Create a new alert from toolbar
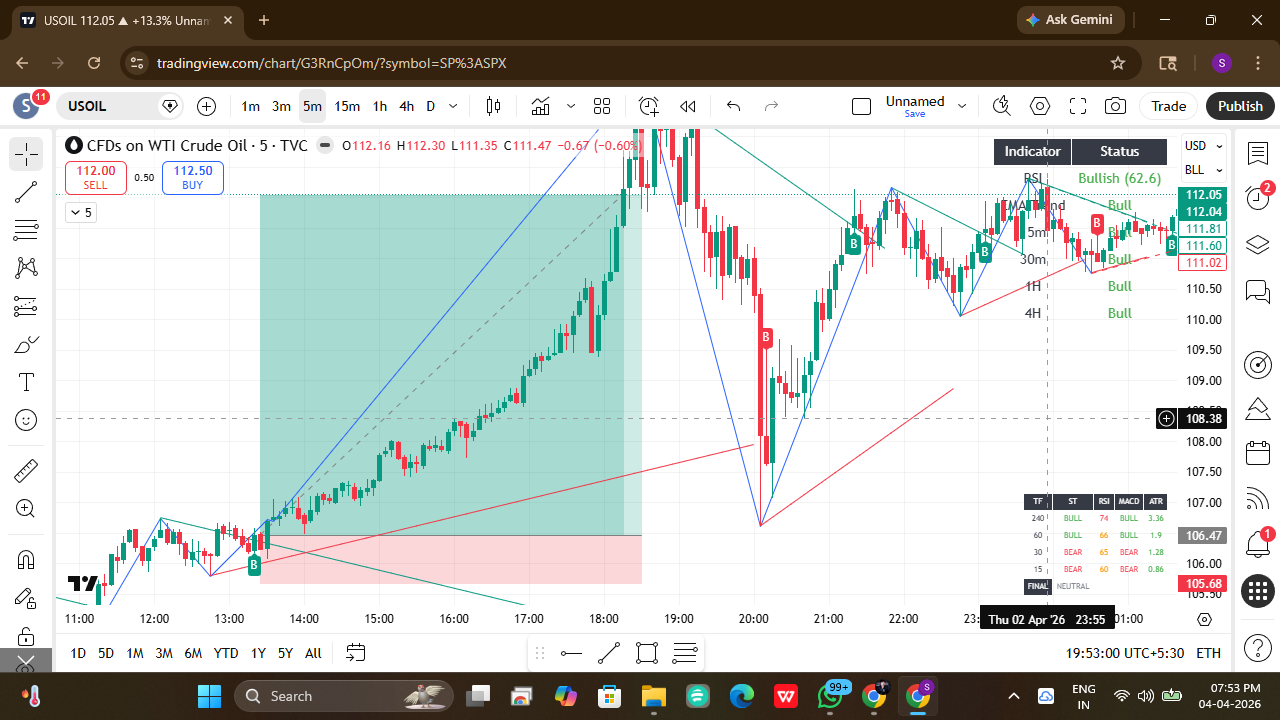 (x=649, y=106)
